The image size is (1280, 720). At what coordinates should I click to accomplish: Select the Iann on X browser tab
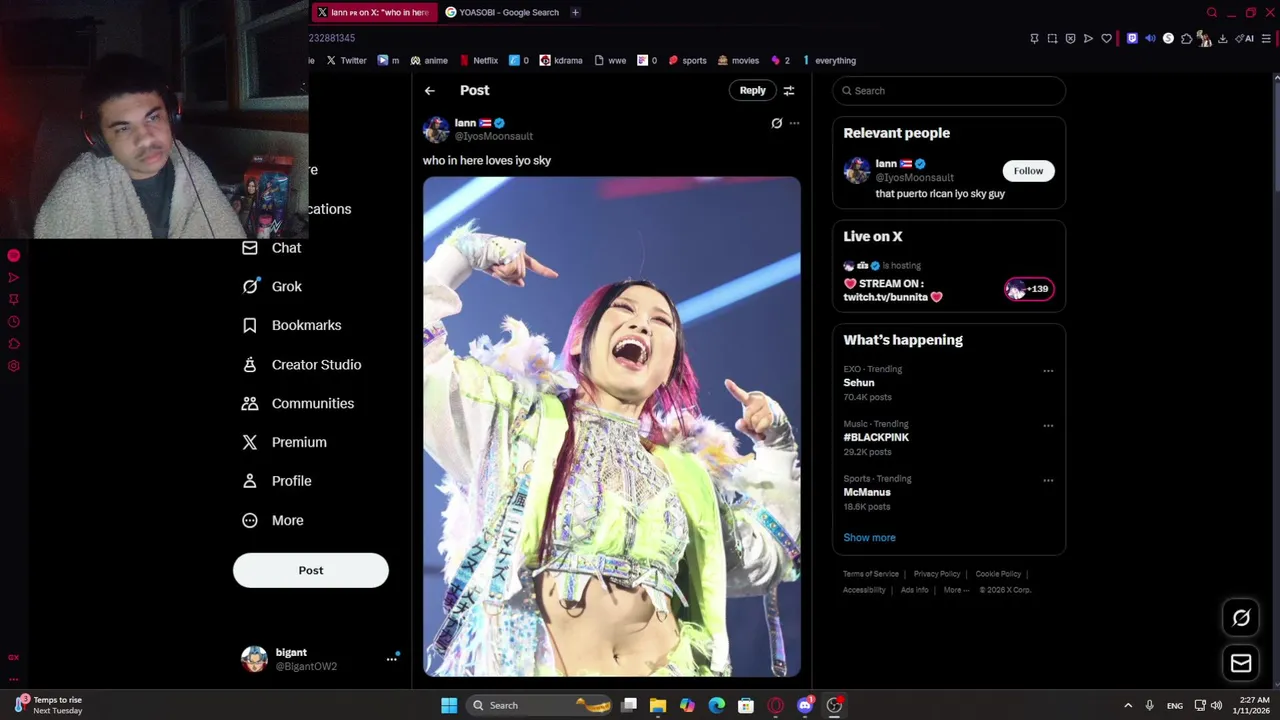(373, 12)
